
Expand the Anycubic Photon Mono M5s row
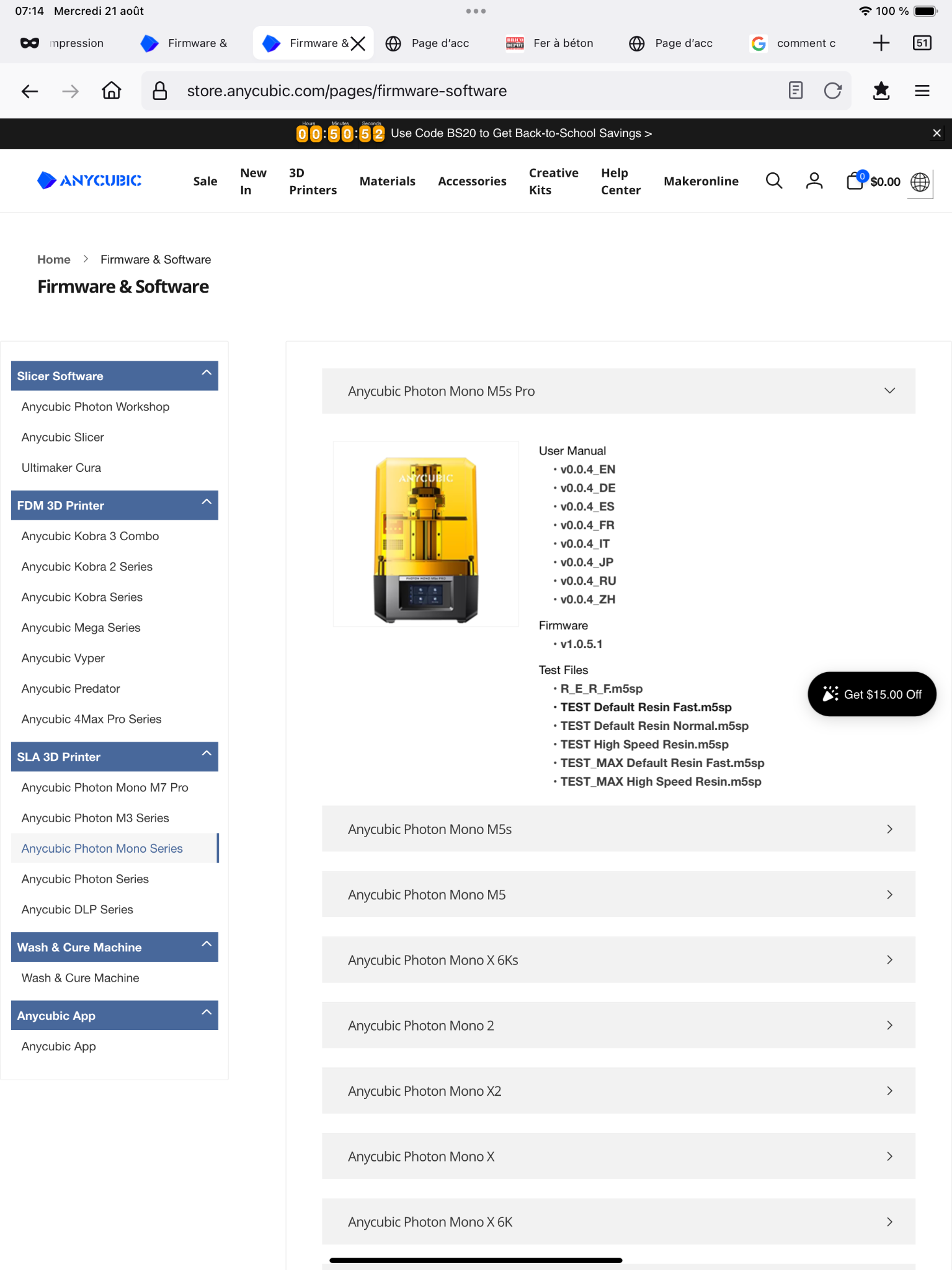pyautogui.click(x=618, y=829)
